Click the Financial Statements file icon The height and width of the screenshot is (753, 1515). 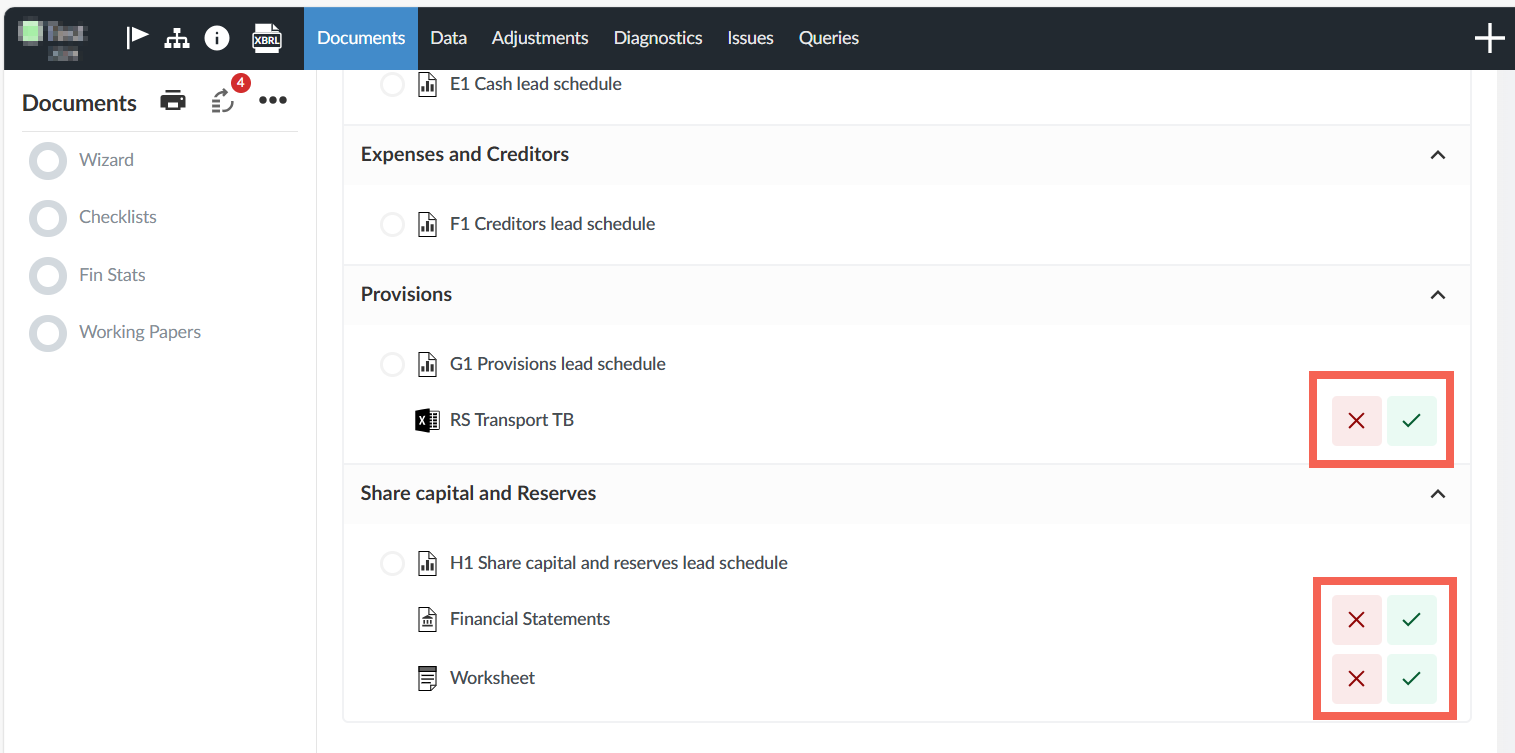[x=427, y=620]
